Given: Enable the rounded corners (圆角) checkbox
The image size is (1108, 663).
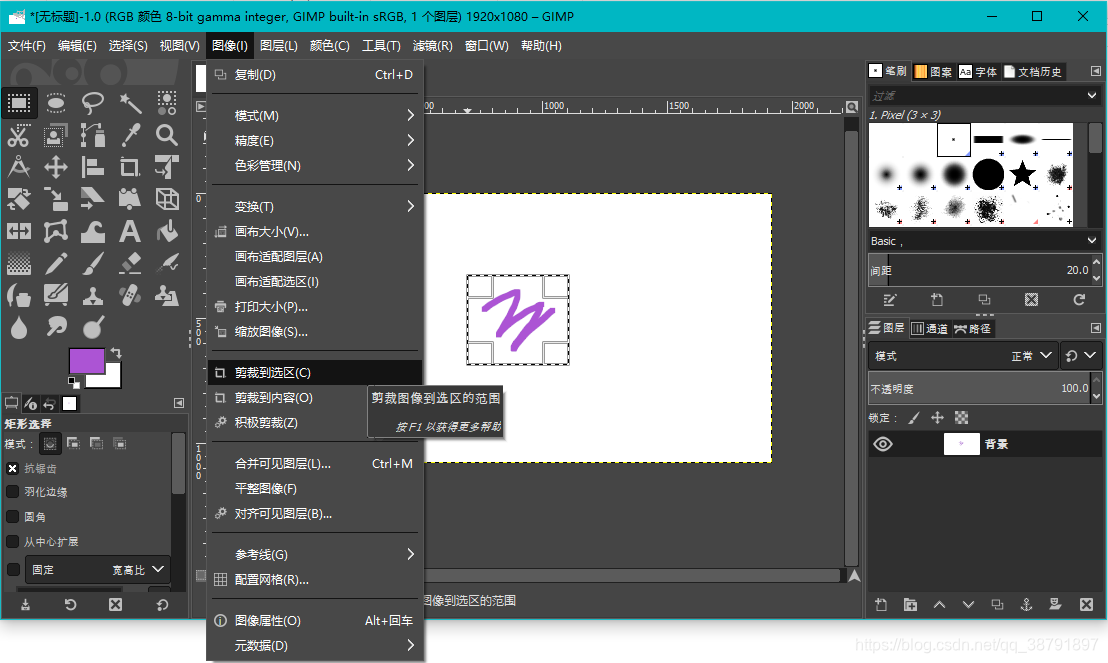Looking at the screenshot, I should [x=12, y=517].
